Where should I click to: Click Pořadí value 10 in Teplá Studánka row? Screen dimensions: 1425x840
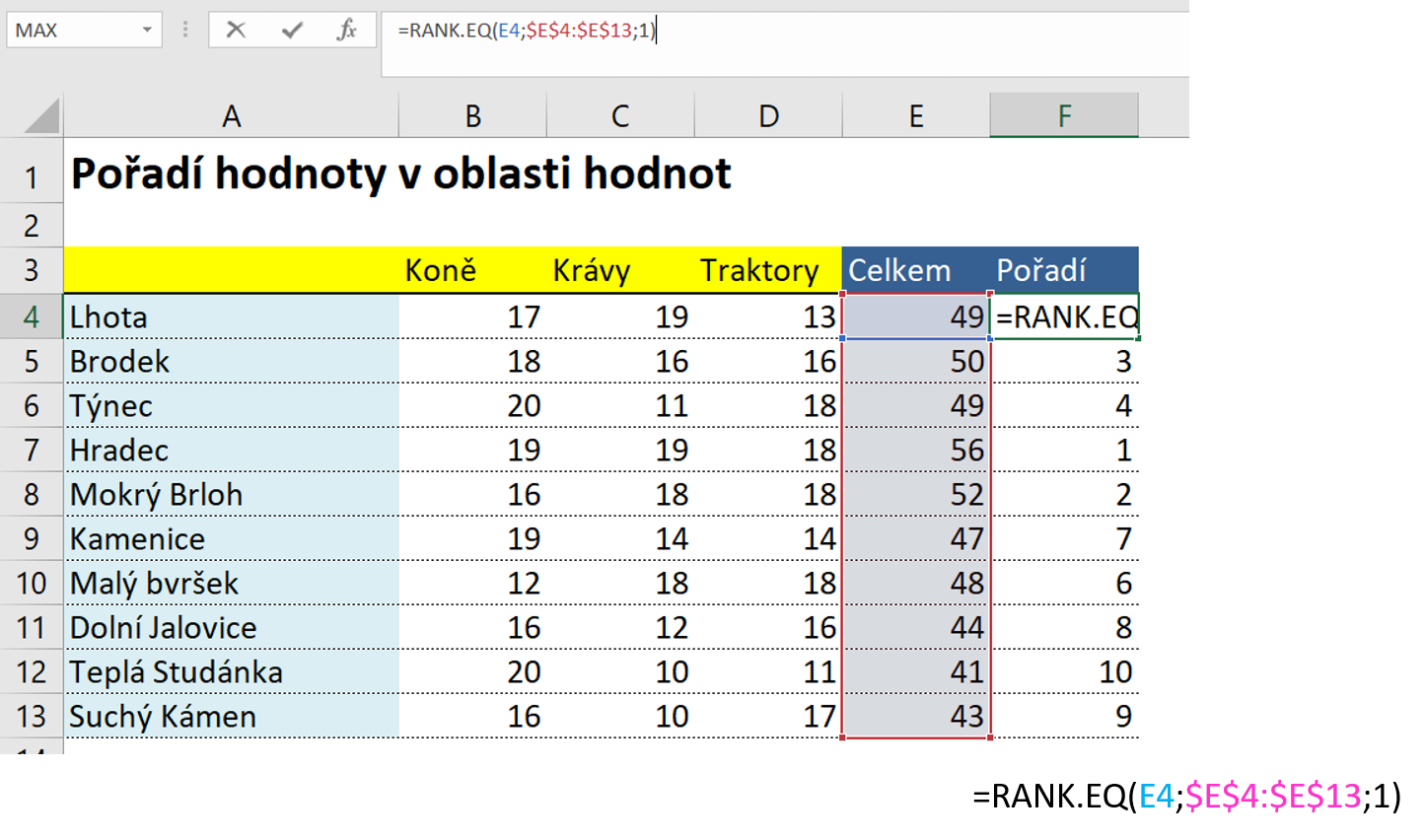[1064, 671]
